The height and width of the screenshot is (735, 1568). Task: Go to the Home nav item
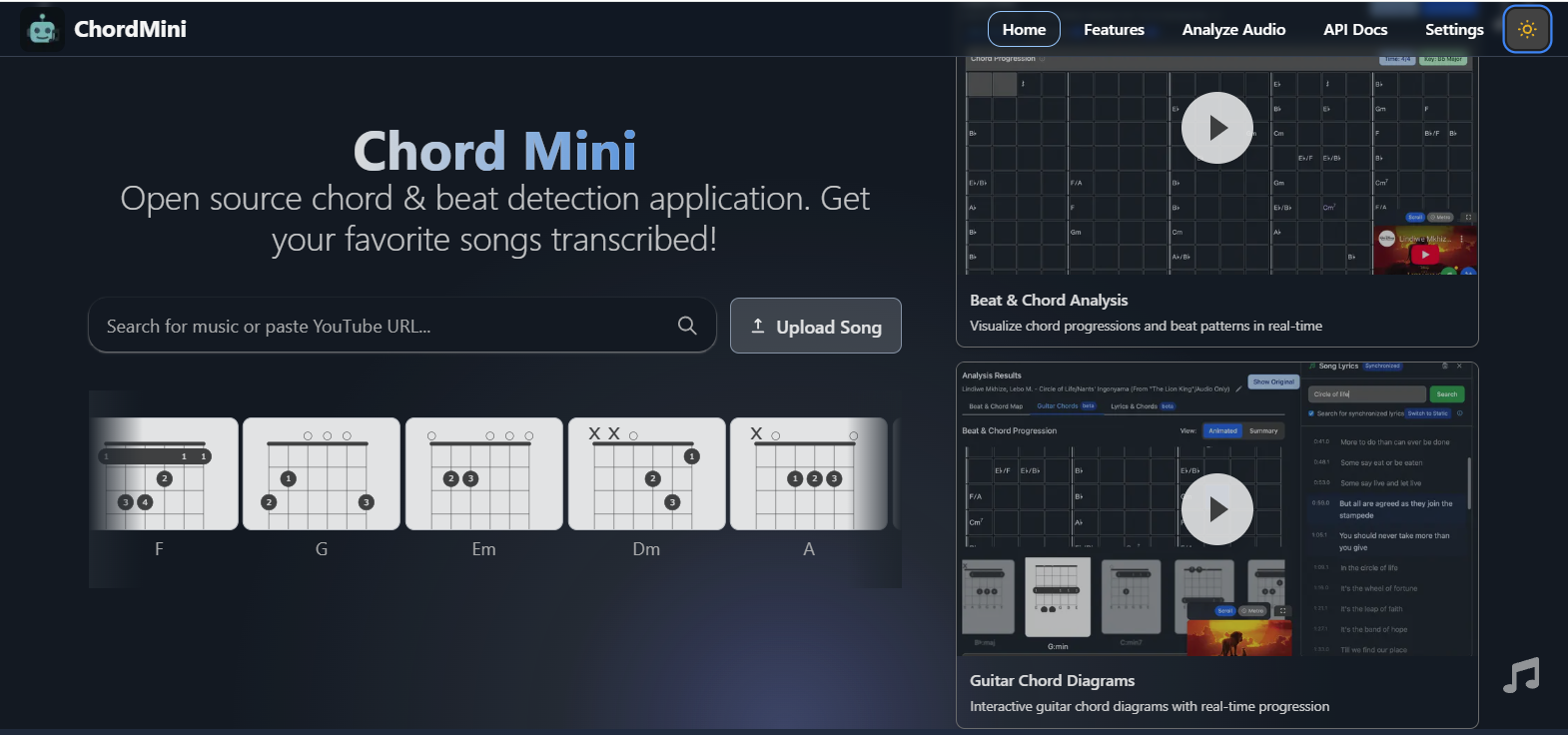click(x=1024, y=30)
